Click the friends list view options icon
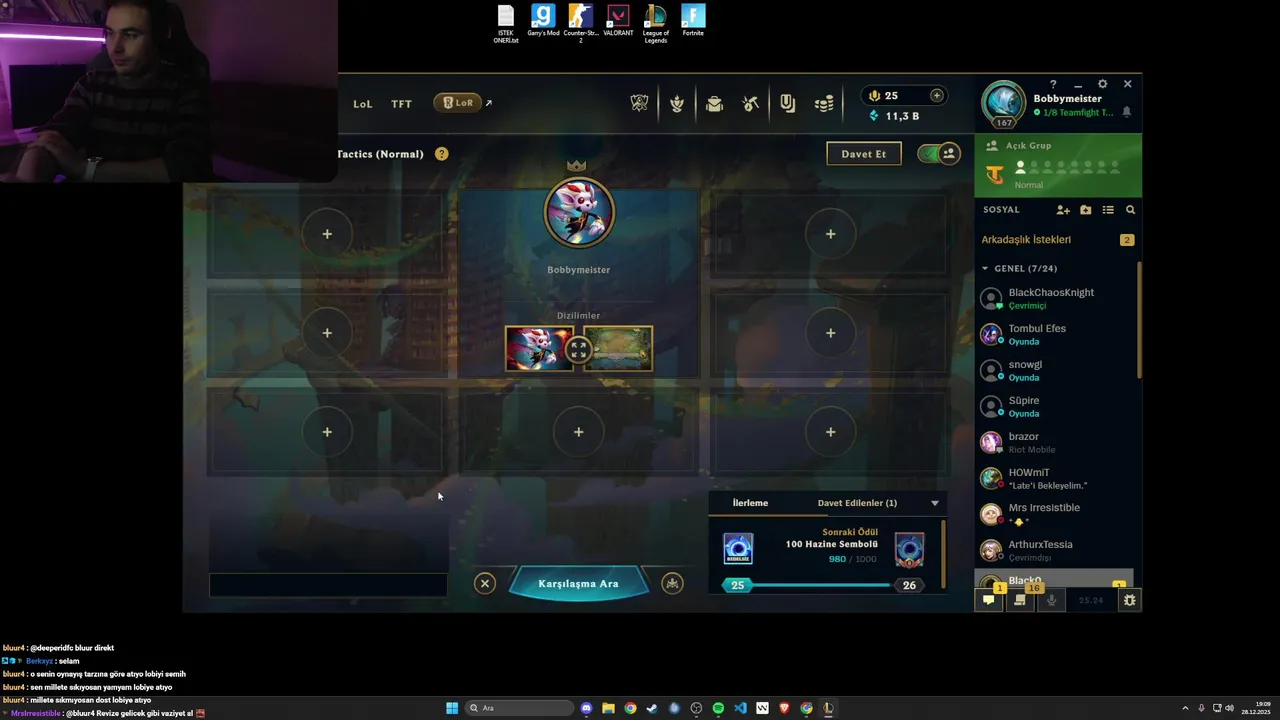Viewport: 1280px width, 720px height. [x=1108, y=210]
